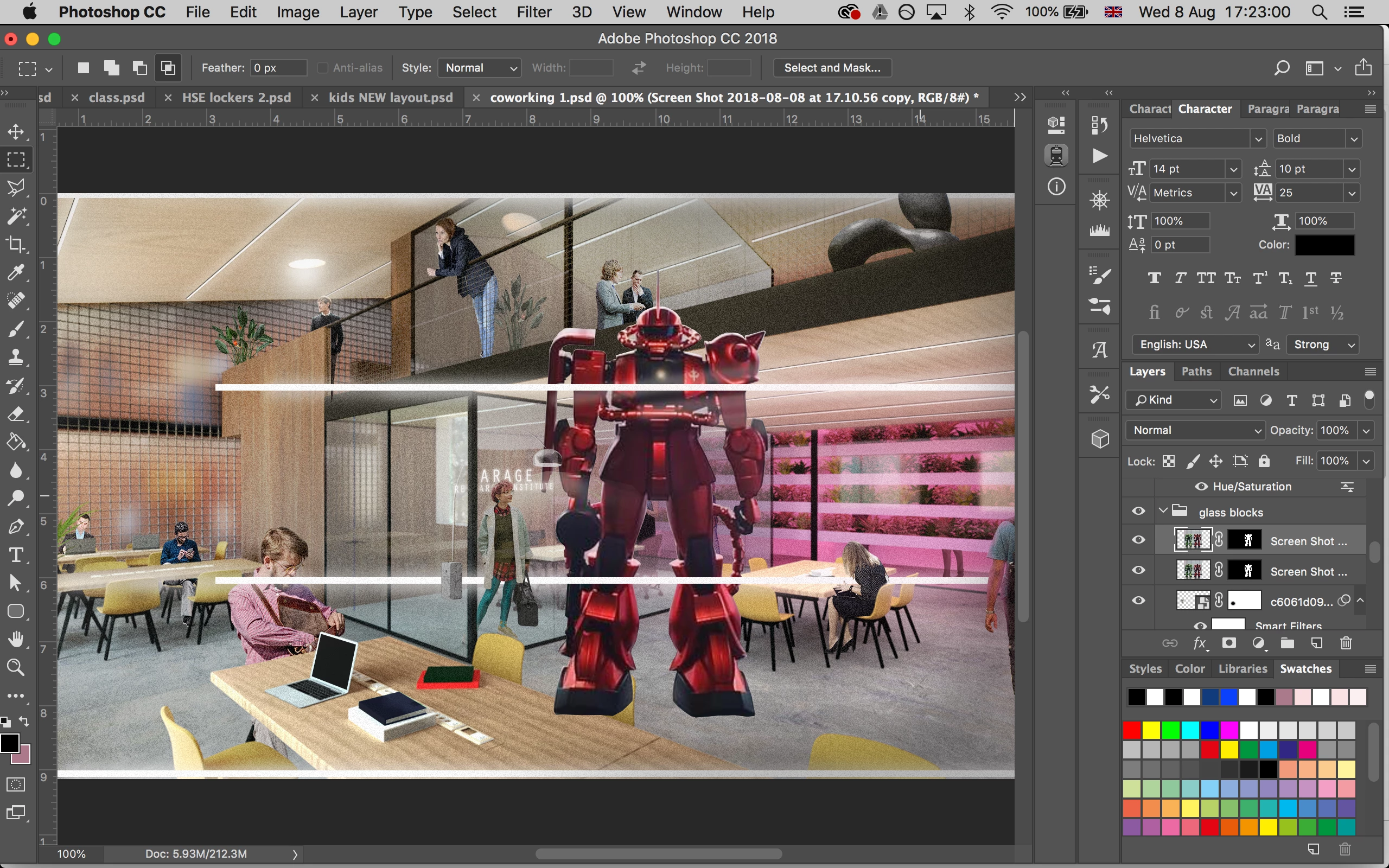Hide the glass blocks group
Screen dimensions: 1389x868
coord(1138,512)
